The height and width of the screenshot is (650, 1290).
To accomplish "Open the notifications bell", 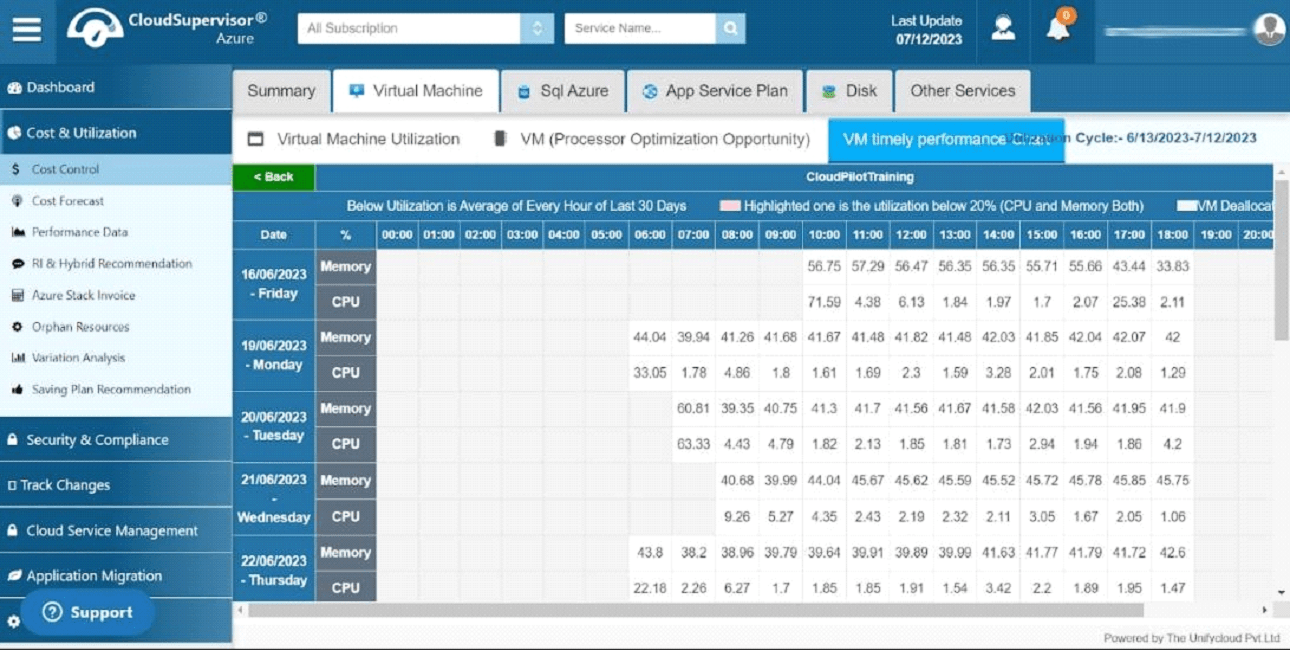I will pyautogui.click(x=1058, y=28).
